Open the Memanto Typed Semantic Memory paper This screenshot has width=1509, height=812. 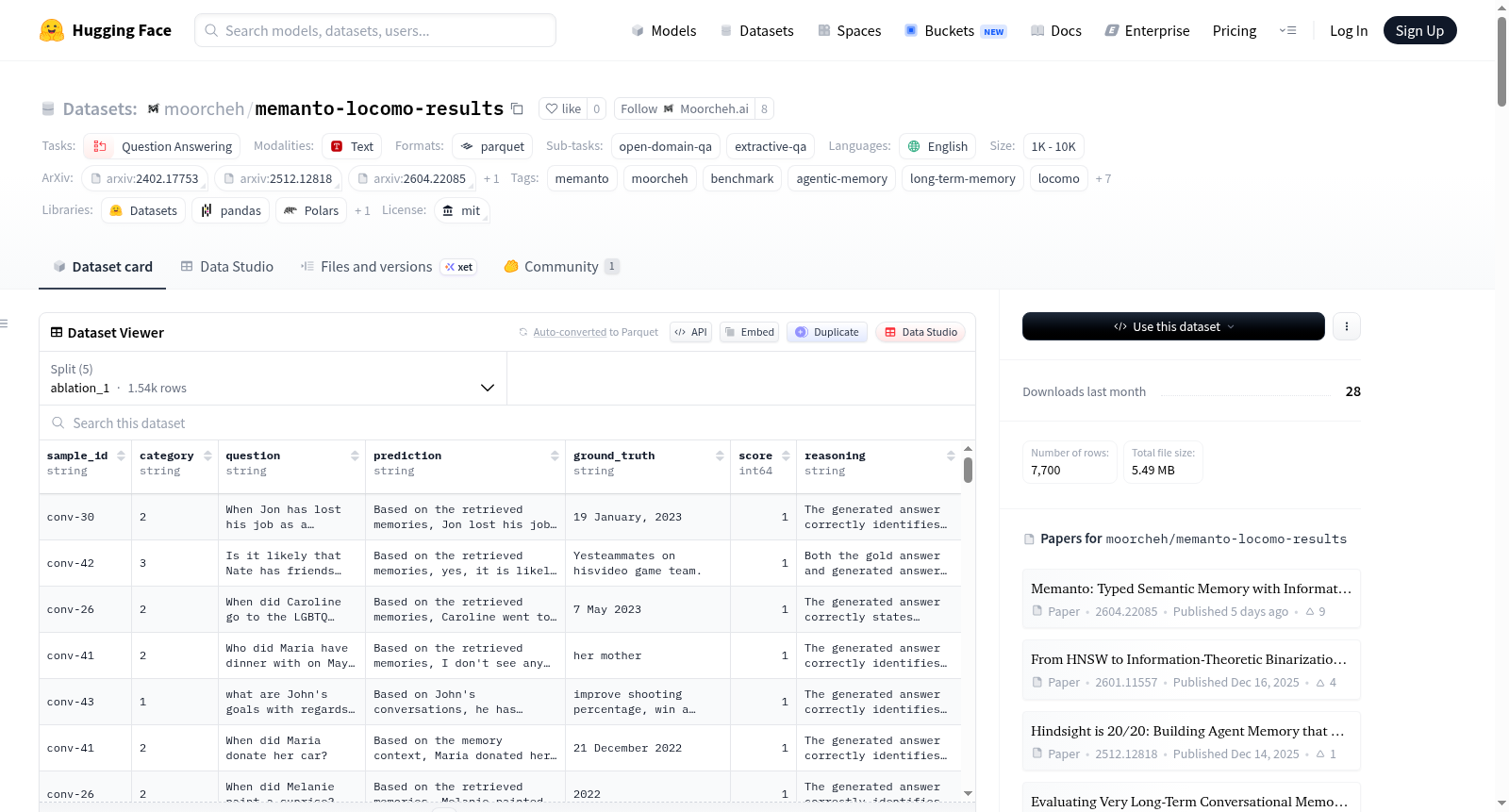point(1191,599)
